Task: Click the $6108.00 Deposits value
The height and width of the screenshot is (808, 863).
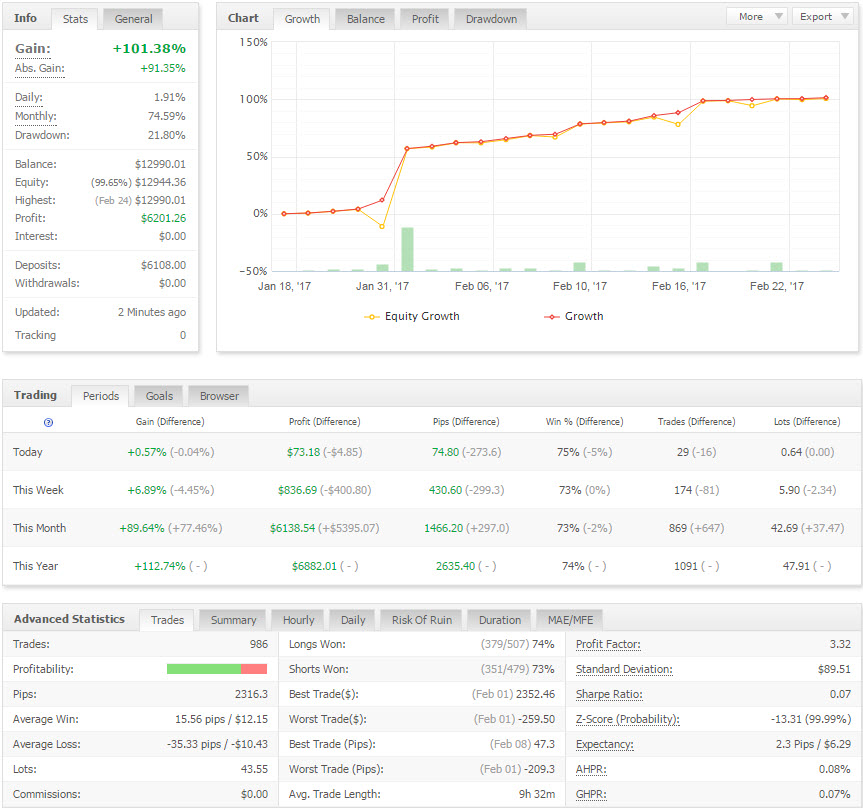Action: click(x=163, y=265)
